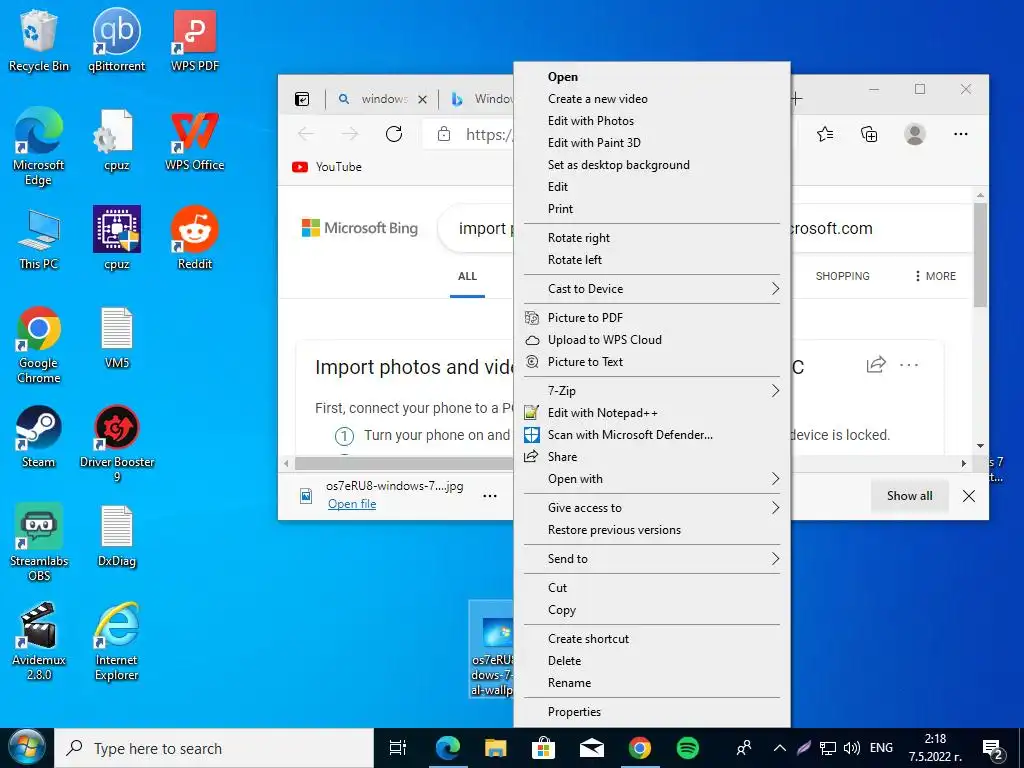Open File Explorer from the taskbar
The height and width of the screenshot is (768, 1024).
[496, 748]
